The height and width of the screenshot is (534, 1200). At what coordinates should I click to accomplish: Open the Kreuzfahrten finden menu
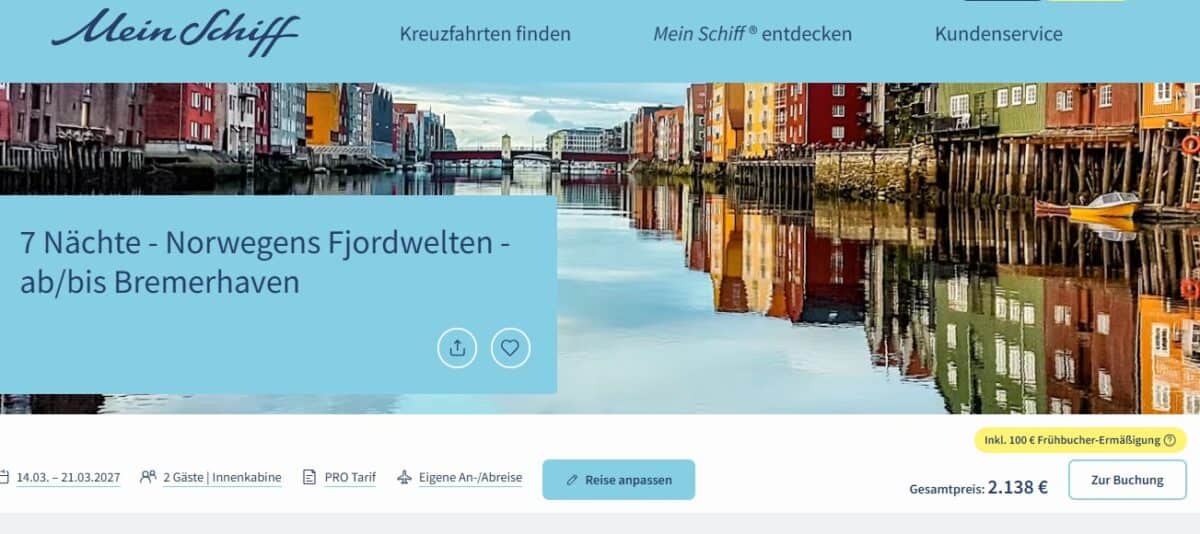485,34
